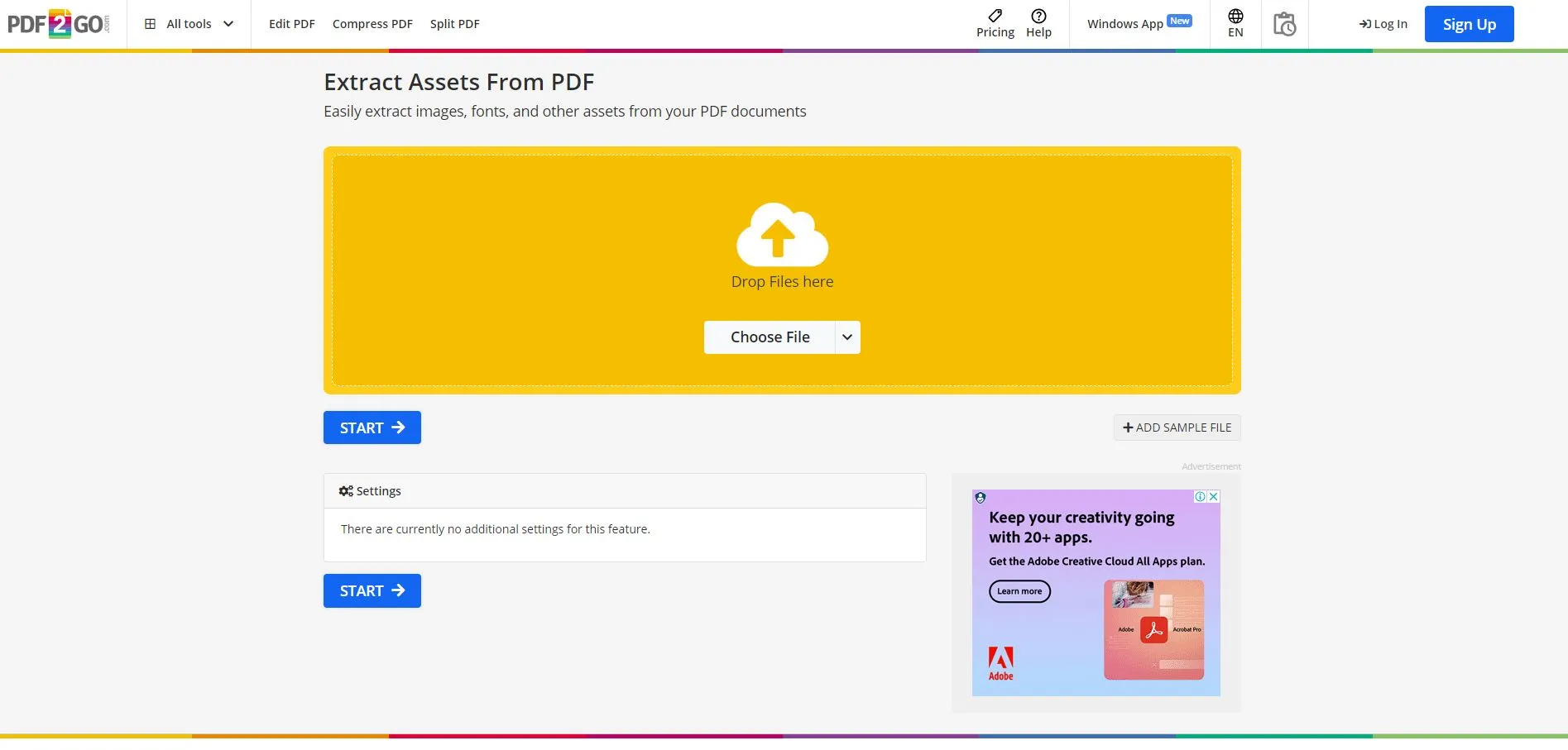This screenshot has width=1568, height=750.
Task: Click the ad info icon
Action: coord(1200,497)
